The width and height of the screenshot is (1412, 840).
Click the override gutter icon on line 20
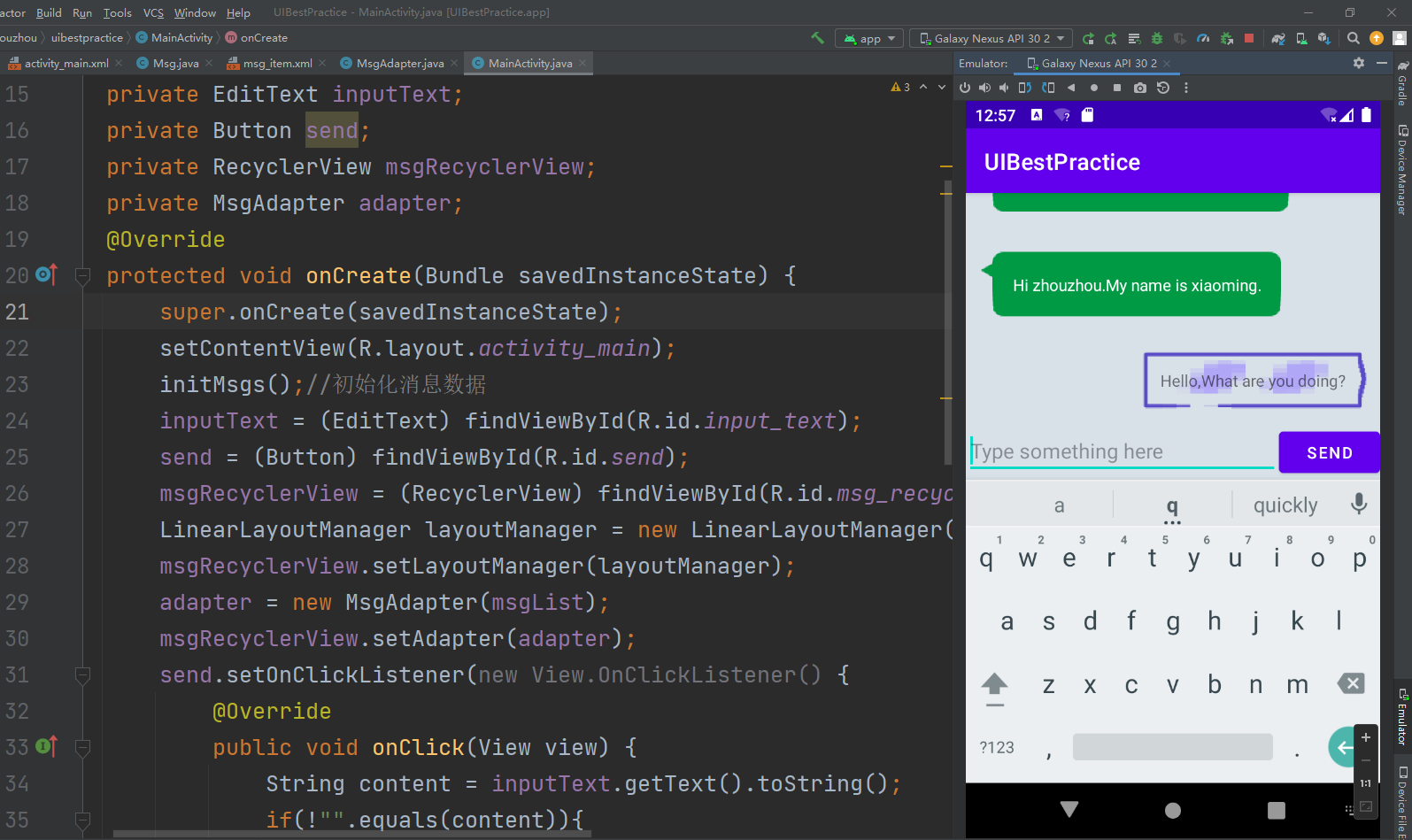[46, 275]
